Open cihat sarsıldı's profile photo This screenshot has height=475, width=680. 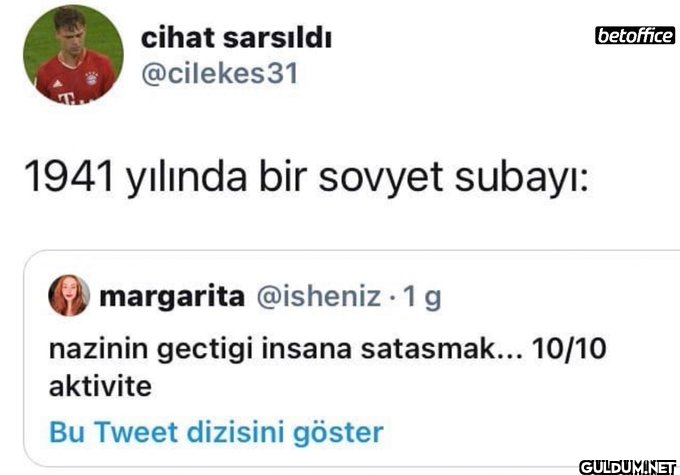[x=69, y=55]
